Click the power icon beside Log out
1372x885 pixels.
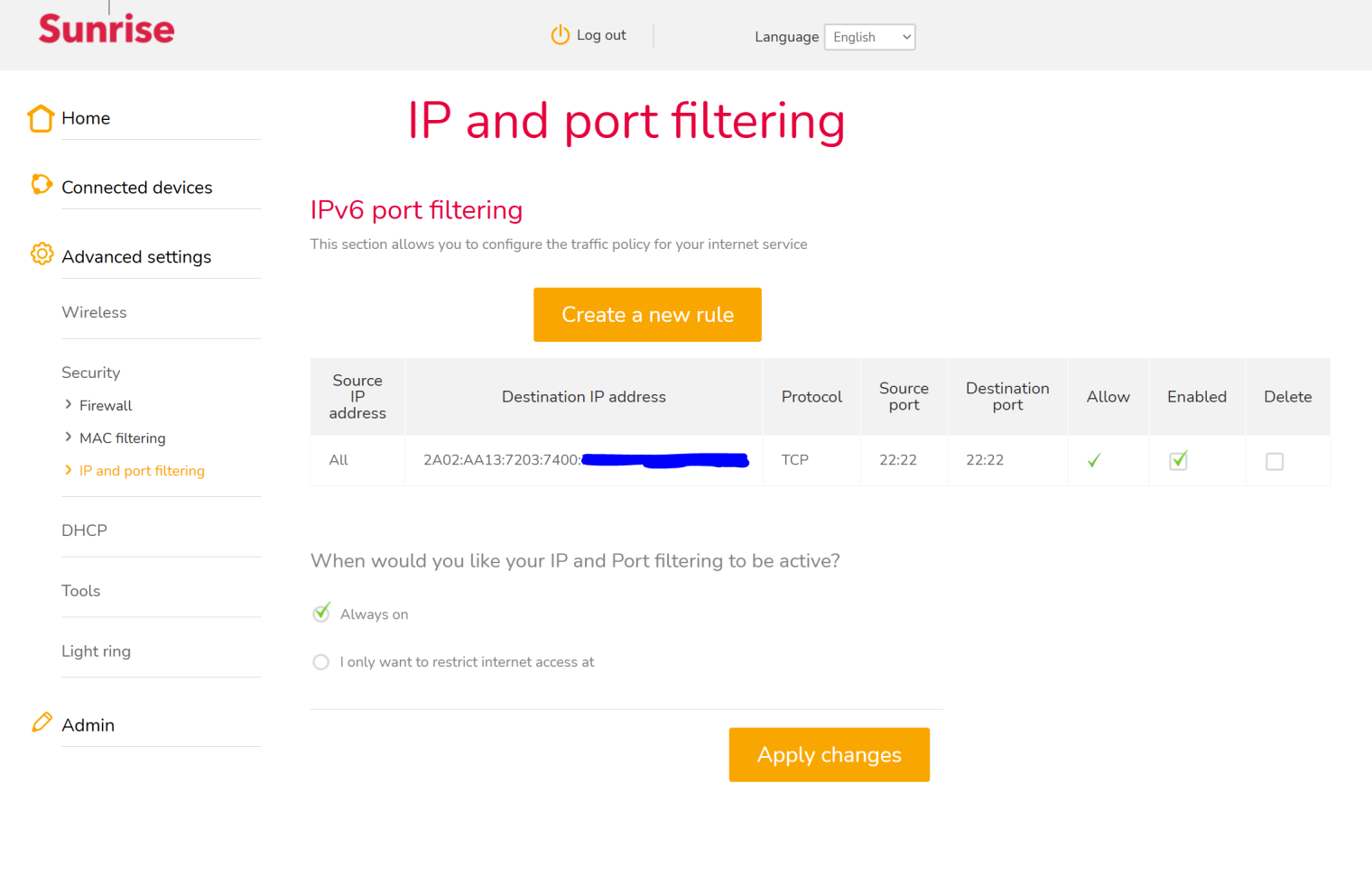[x=561, y=35]
